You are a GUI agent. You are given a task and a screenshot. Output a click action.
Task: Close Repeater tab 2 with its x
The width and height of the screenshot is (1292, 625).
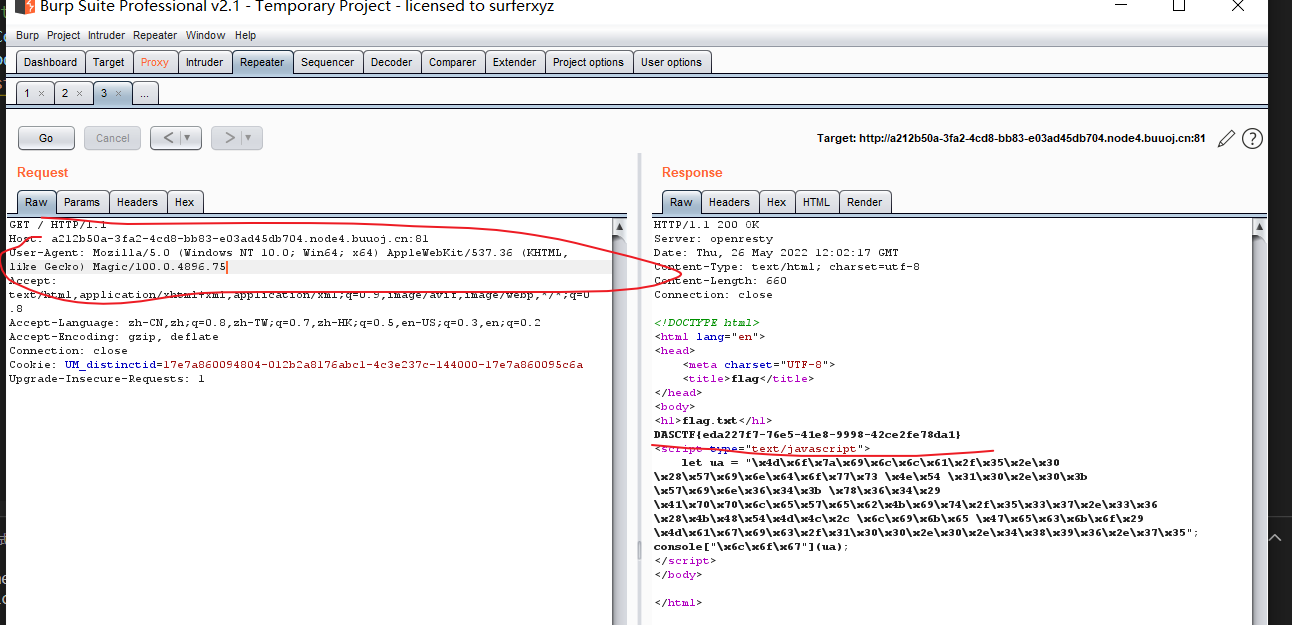click(x=79, y=94)
